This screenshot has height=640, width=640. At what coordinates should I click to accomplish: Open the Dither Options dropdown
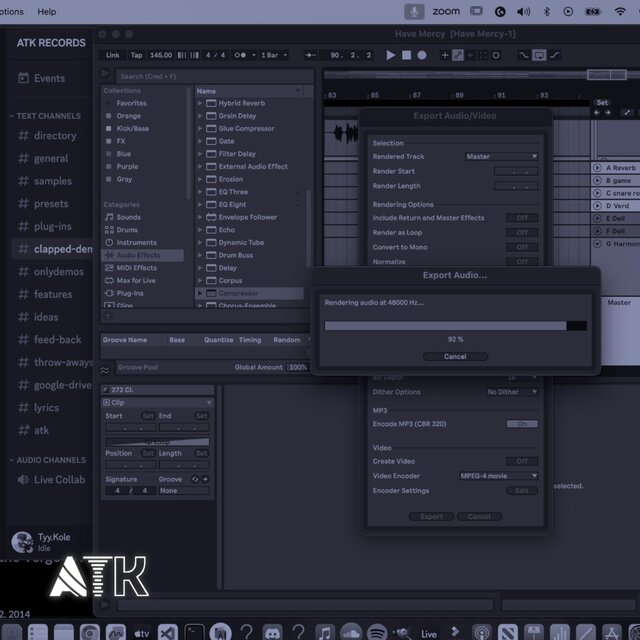(x=512, y=392)
